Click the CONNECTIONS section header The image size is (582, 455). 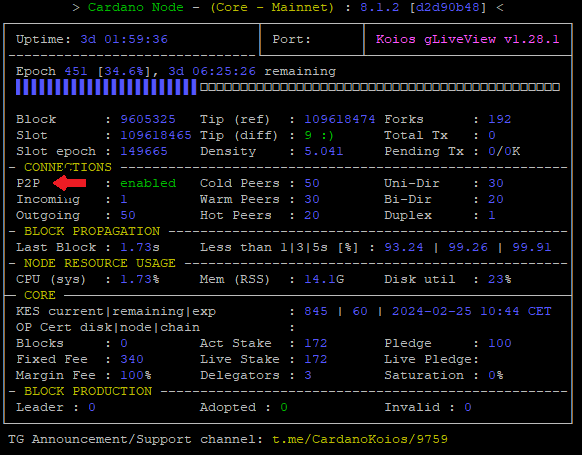68,167
